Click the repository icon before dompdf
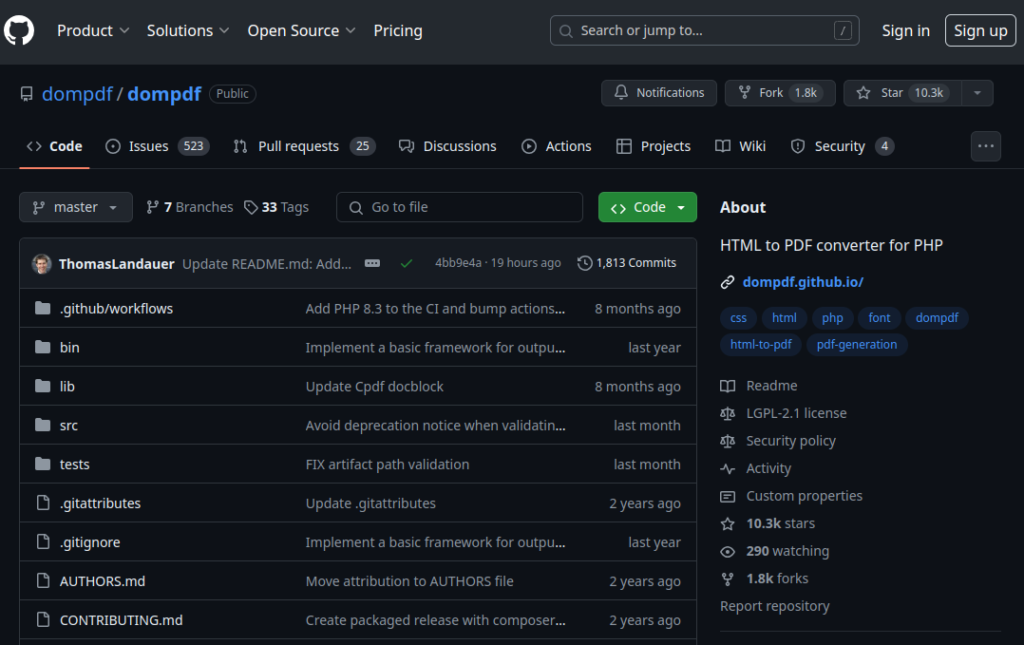The image size is (1024, 645). [x=26, y=94]
